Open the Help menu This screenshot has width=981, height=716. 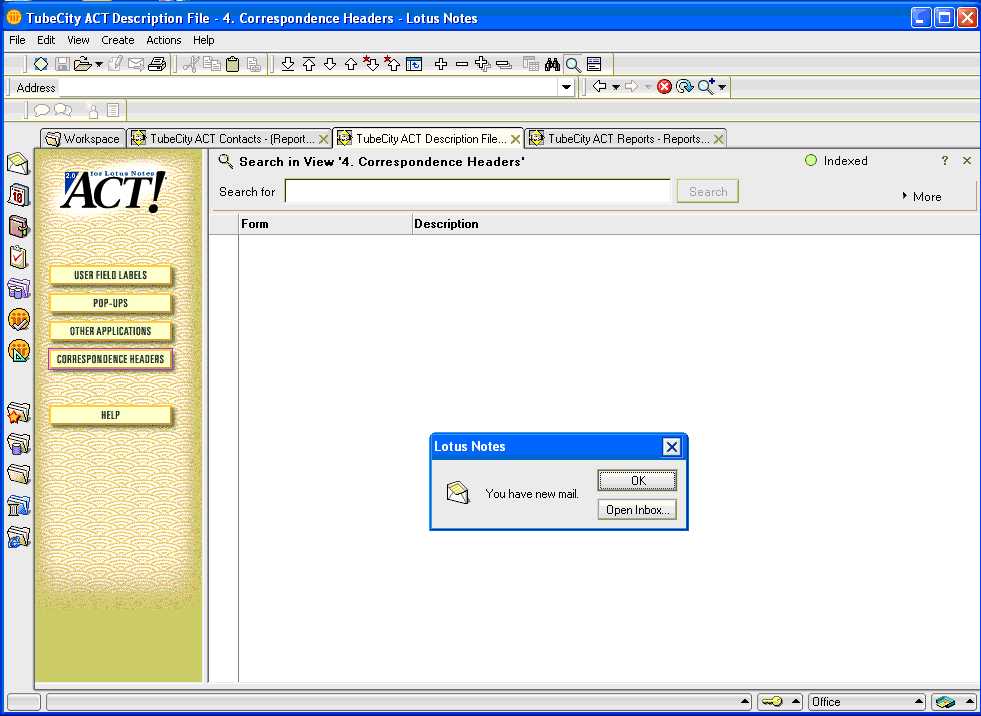pos(203,40)
